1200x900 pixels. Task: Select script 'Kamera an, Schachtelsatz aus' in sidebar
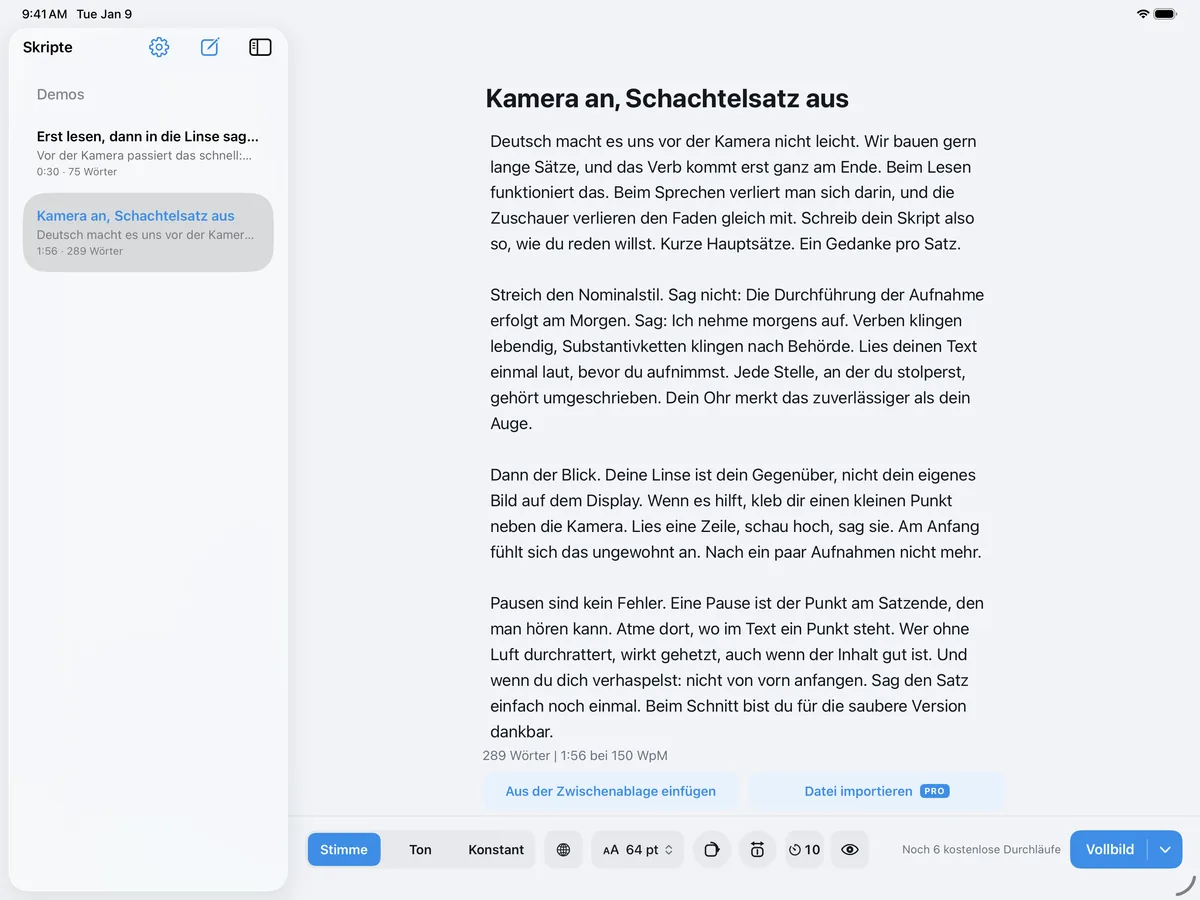coord(148,232)
